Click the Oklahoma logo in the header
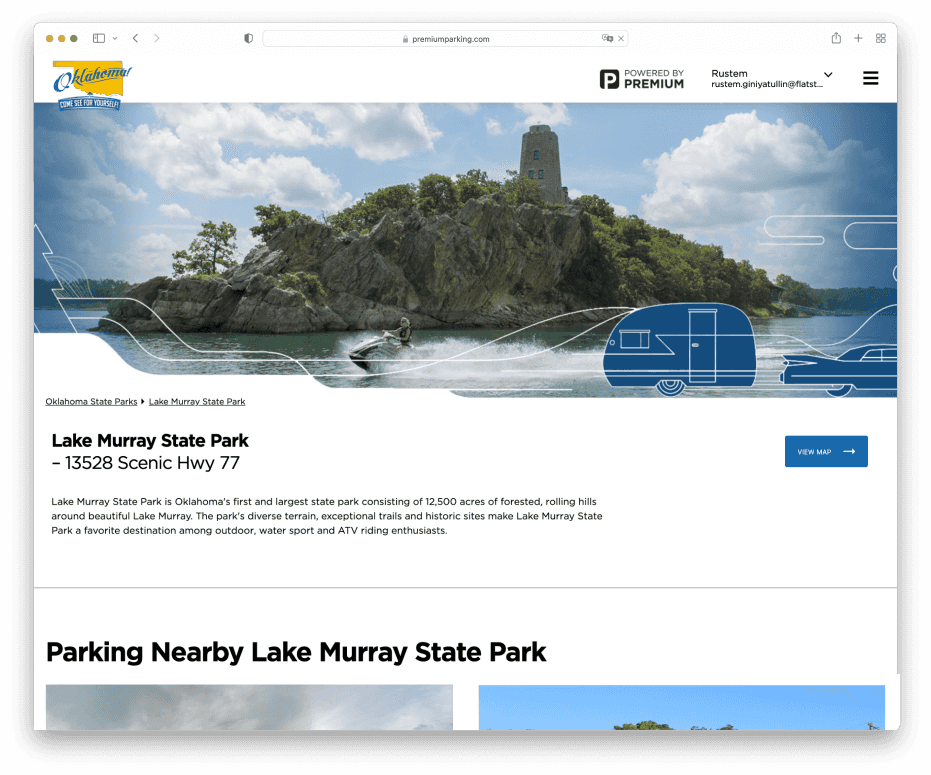 tap(92, 84)
